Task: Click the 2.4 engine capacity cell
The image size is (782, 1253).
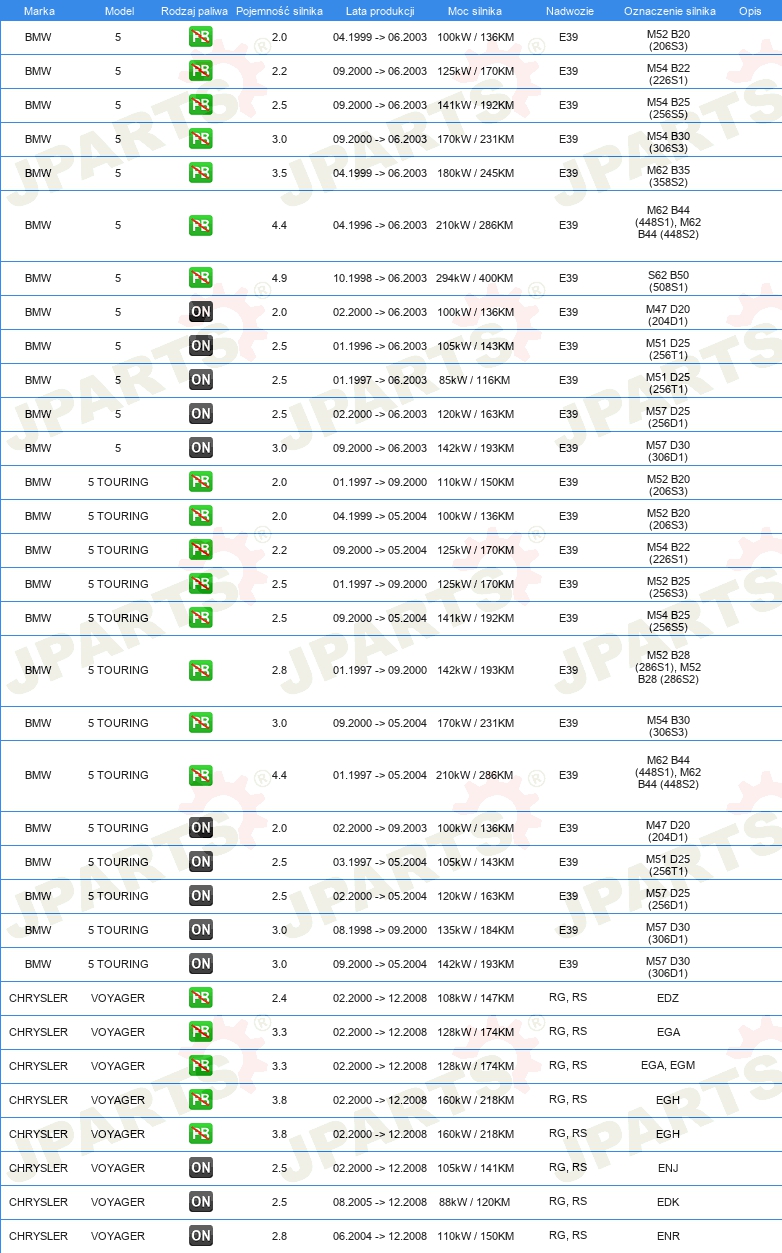Action: click(279, 998)
